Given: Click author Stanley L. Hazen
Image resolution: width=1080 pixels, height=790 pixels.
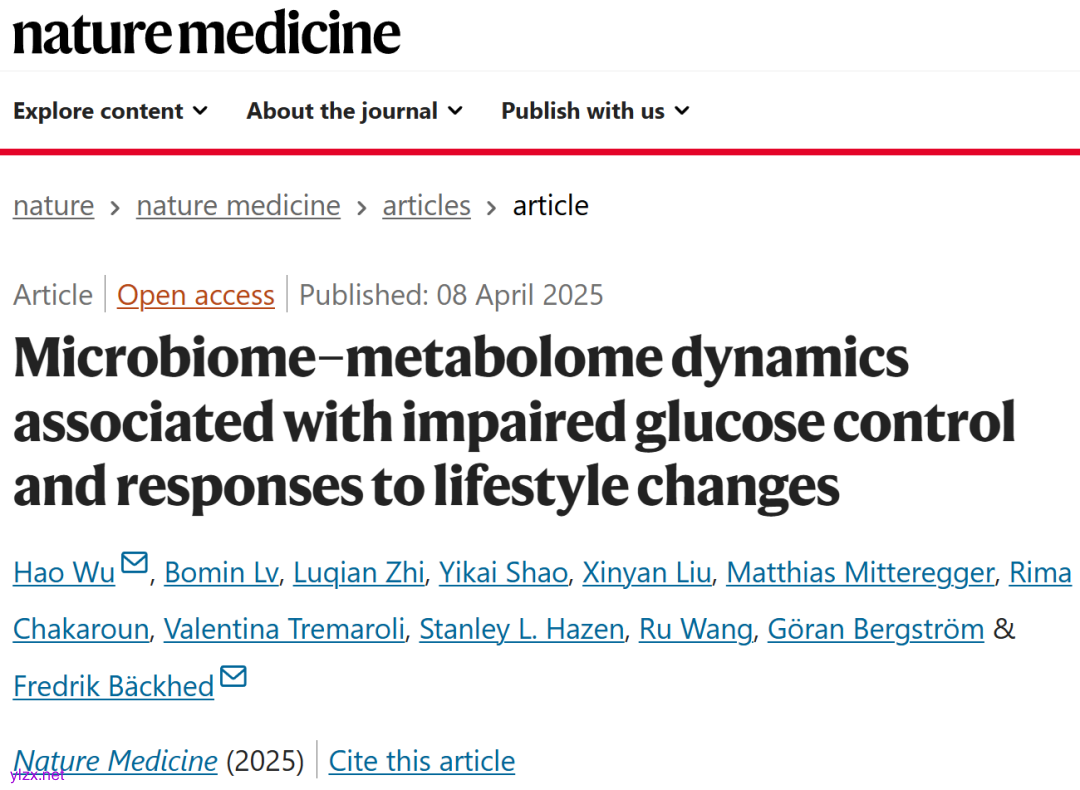Looking at the screenshot, I should (522, 630).
